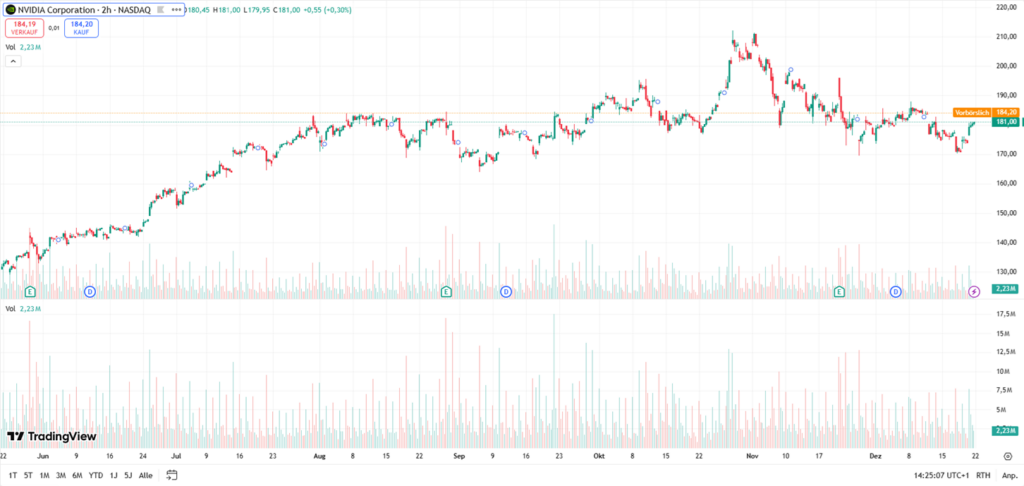
Task: Click the 210,00 price axis label
Action: [x=1006, y=37]
